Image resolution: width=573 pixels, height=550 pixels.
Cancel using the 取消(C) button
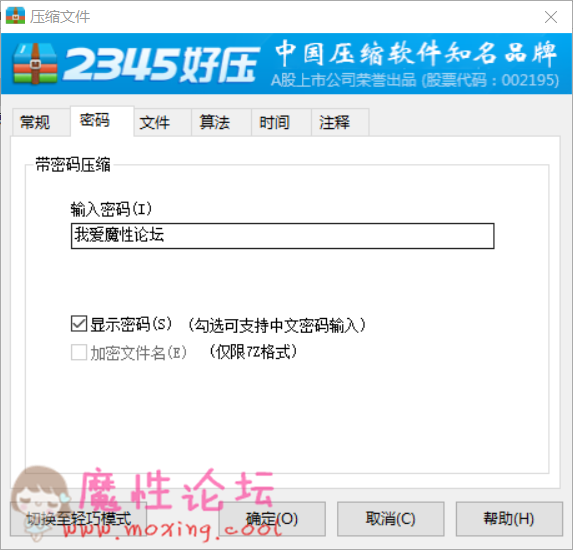(x=390, y=519)
